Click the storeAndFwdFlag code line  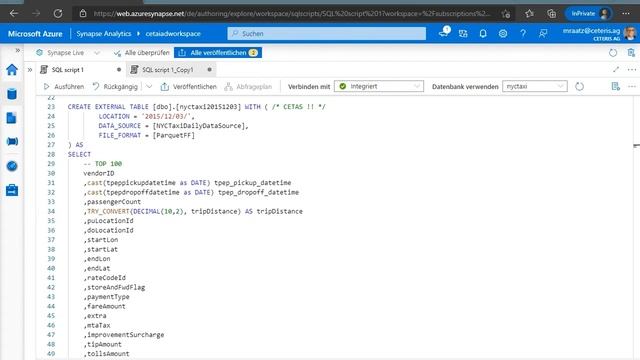(114, 287)
